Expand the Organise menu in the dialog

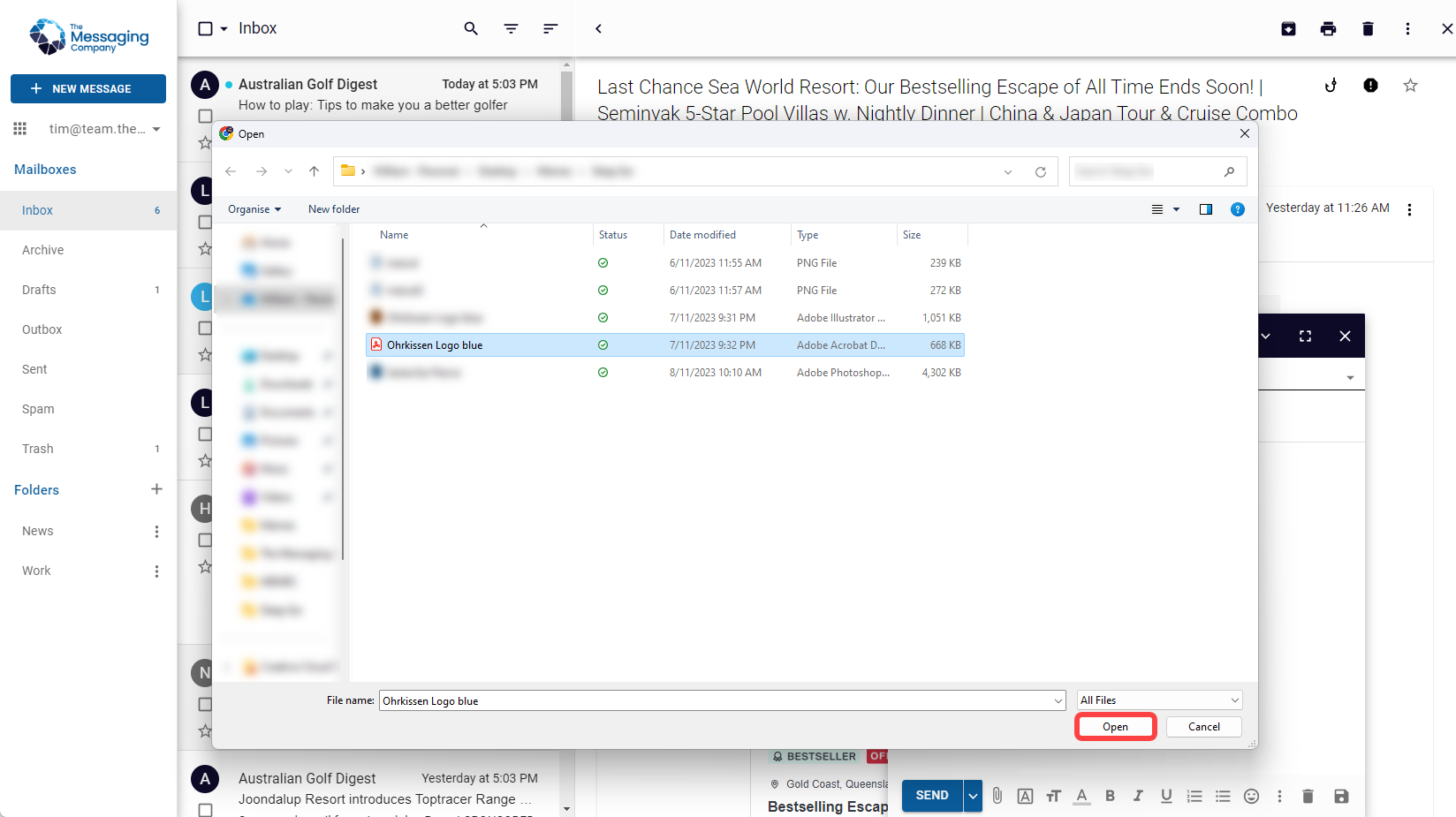pos(254,208)
